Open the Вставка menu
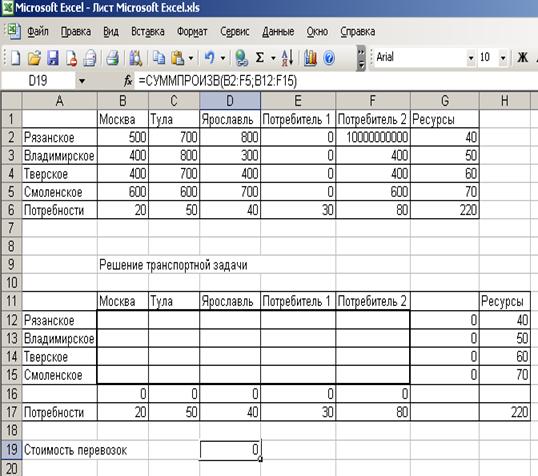The image size is (538, 476). click(148, 32)
